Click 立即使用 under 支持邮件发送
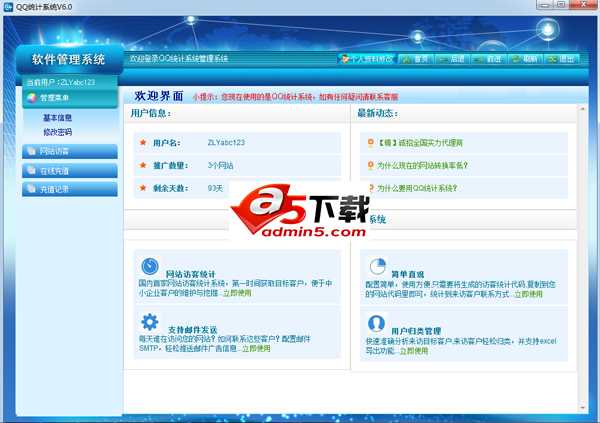 click(x=256, y=349)
